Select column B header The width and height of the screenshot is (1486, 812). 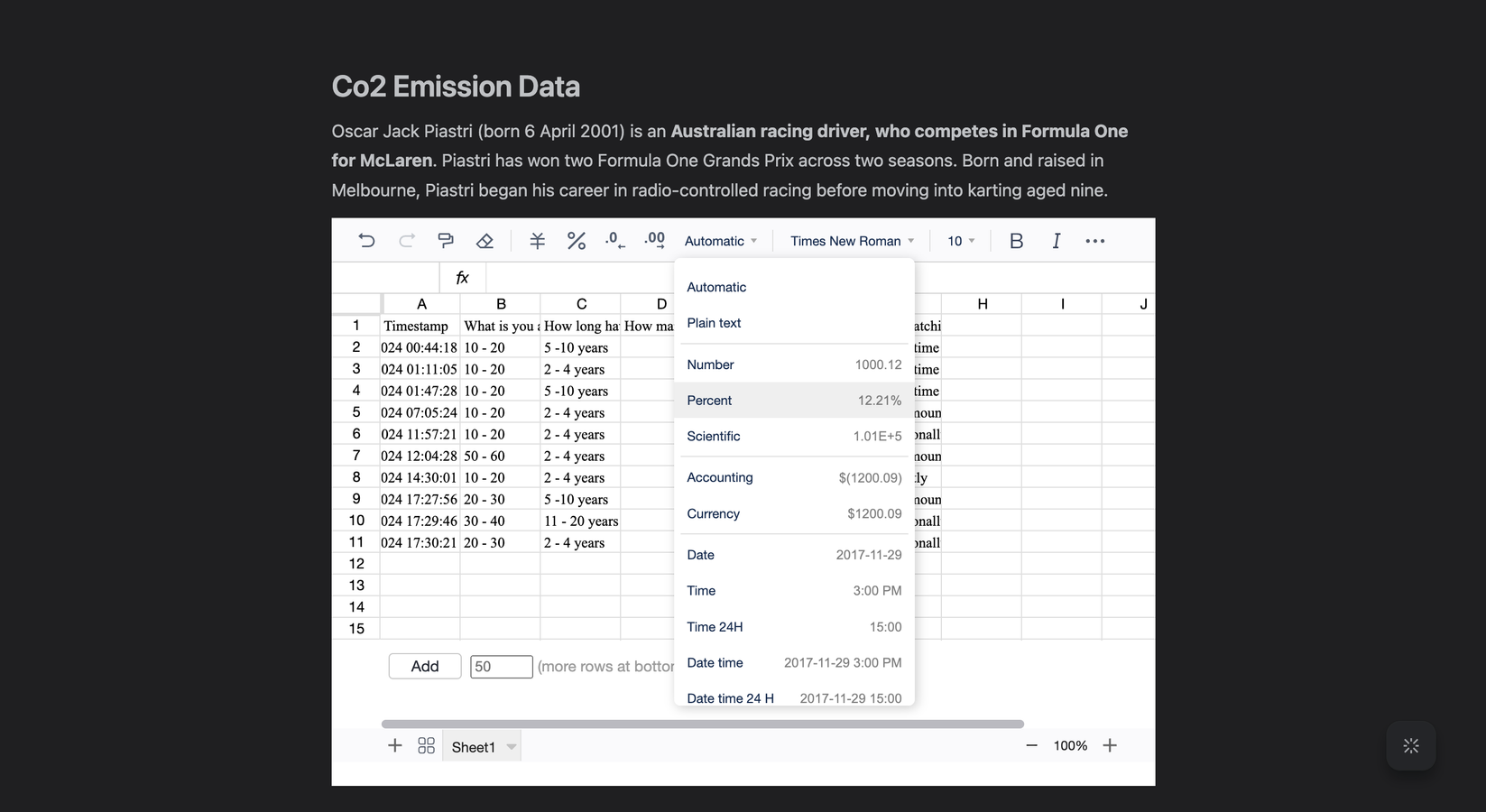pos(501,304)
